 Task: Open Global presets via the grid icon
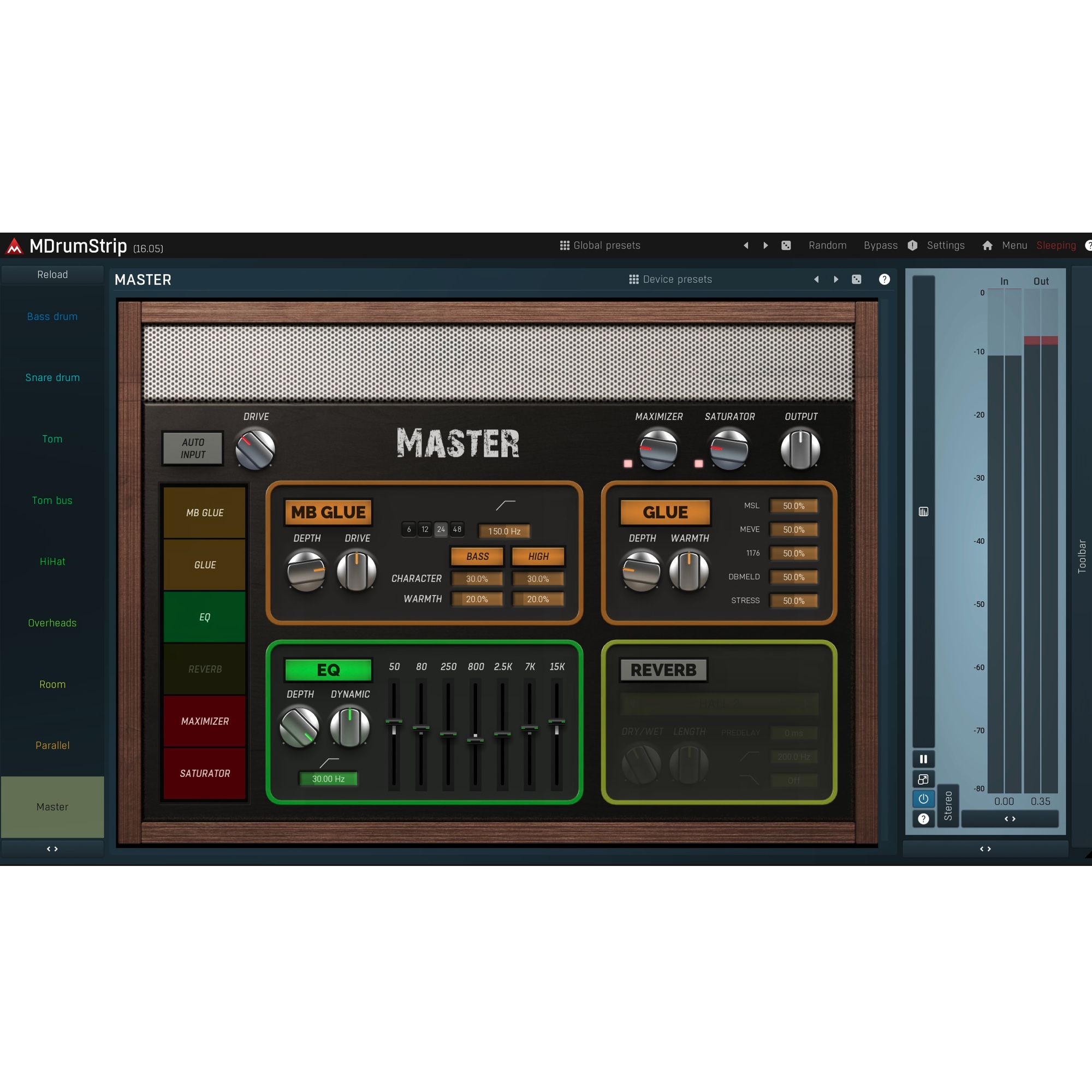tap(564, 245)
